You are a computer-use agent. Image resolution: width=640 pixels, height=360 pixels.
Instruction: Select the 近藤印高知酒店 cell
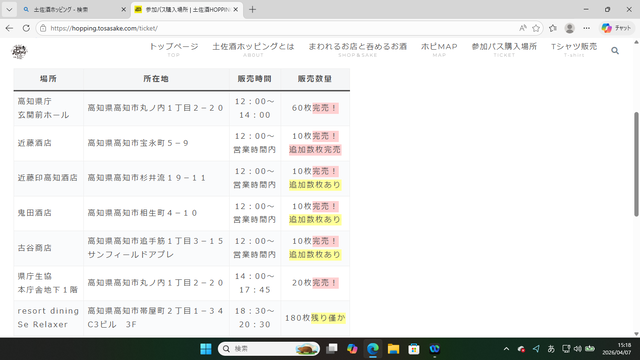coord(48,178)
